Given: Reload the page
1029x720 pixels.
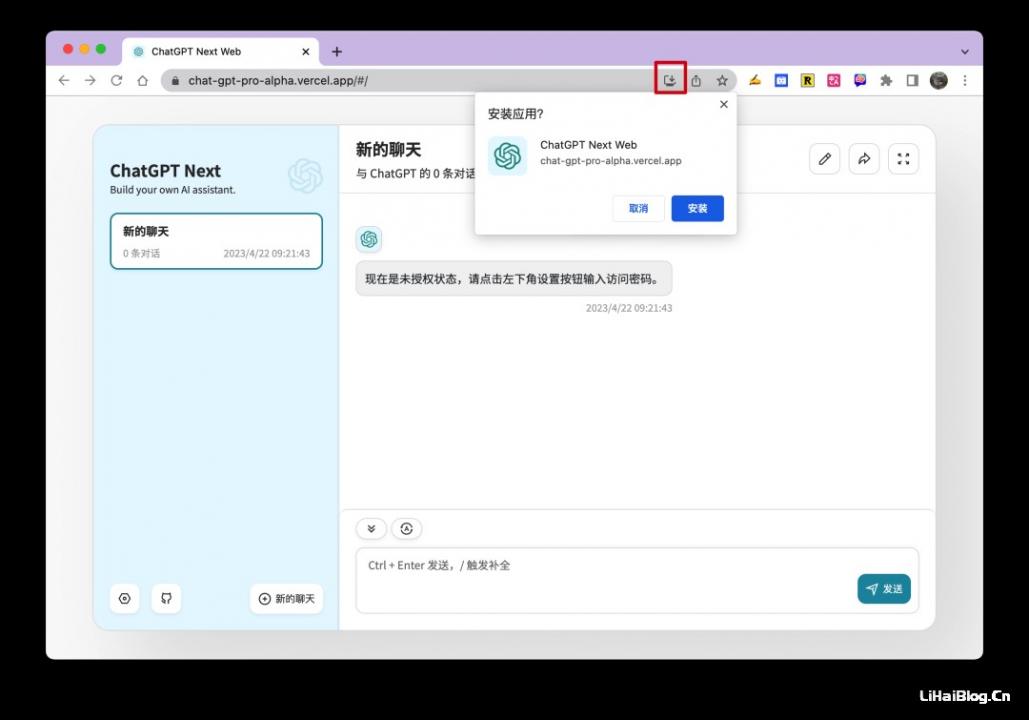Looking at the screenshot, I should (x=116, y=80).
